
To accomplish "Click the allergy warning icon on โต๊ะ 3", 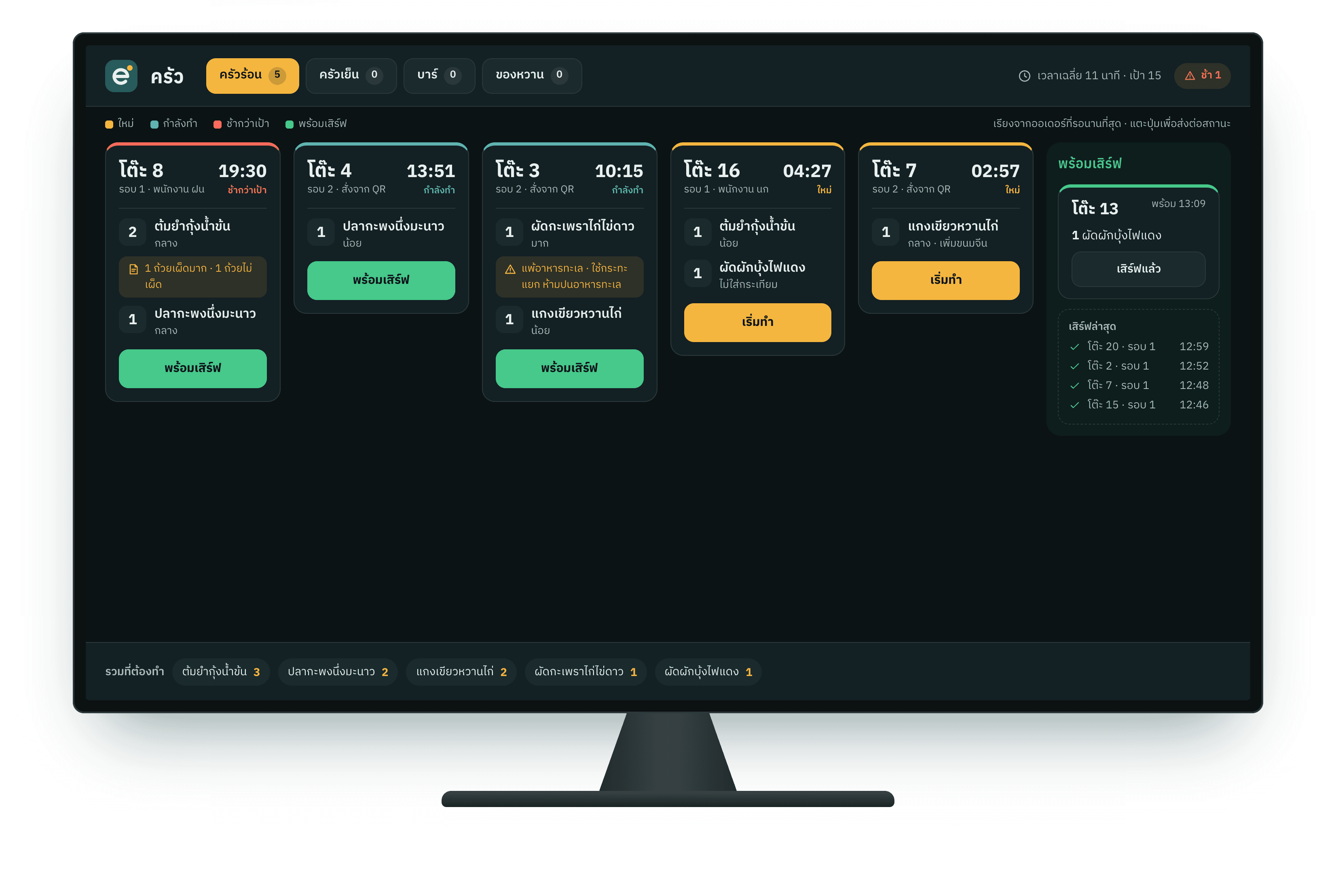I will (510, 269).
